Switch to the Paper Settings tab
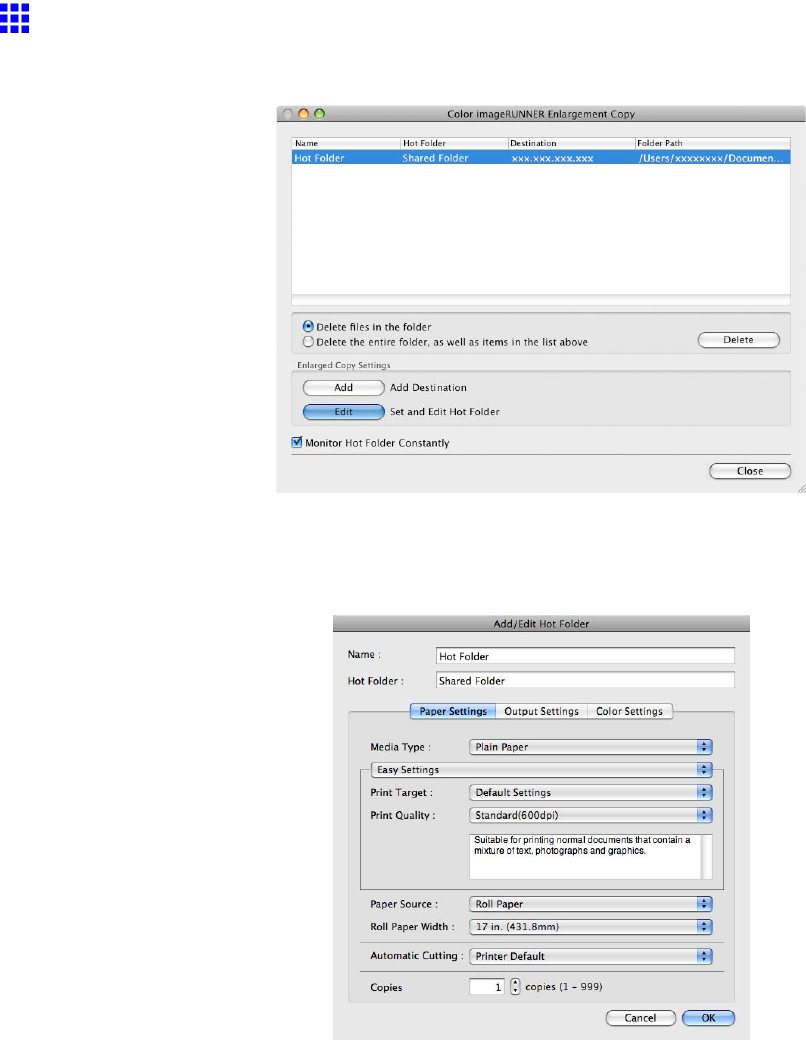The image size is (806, 1040). coord(453,711)
